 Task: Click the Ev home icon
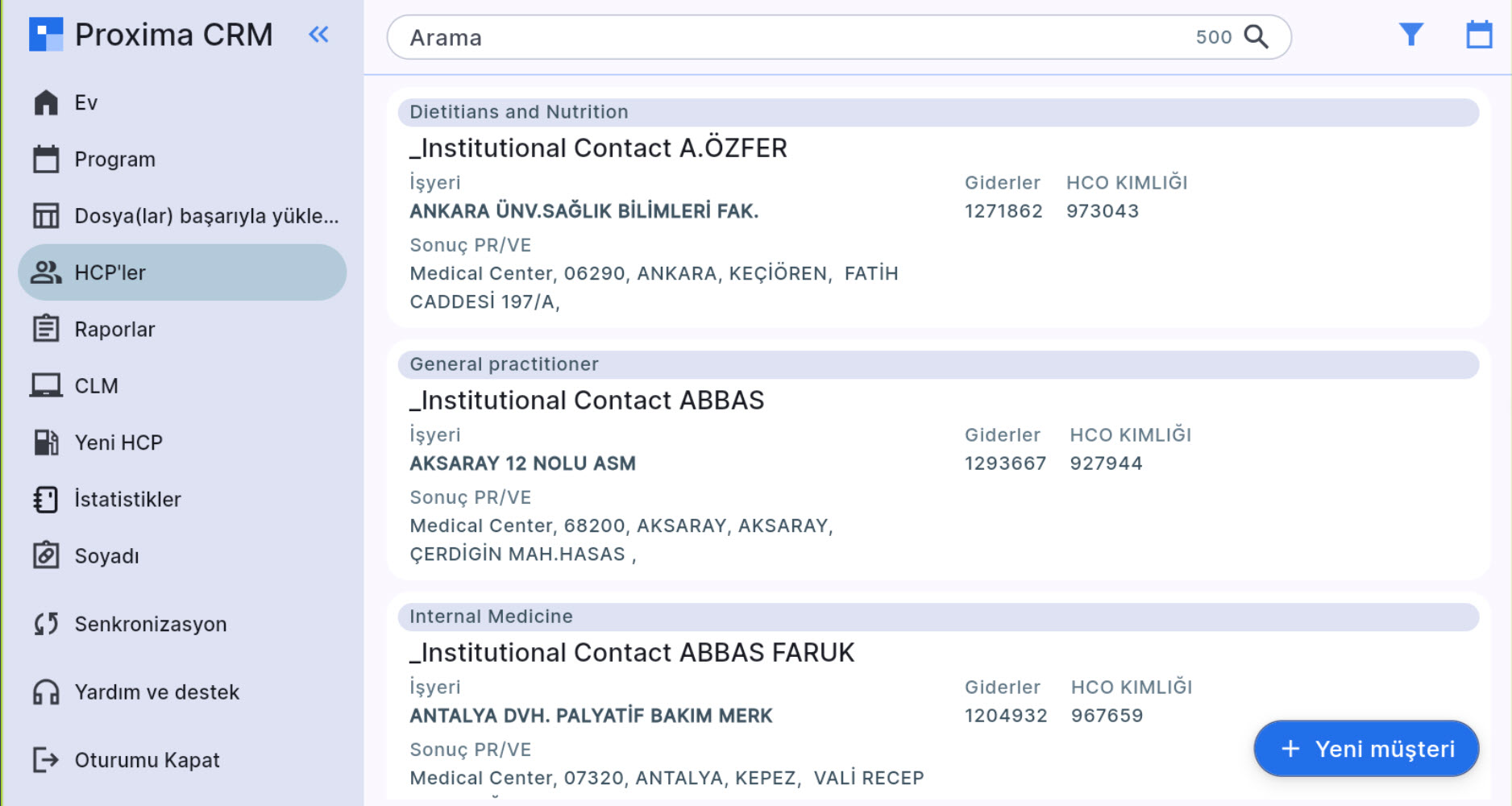tap(46, 103)
